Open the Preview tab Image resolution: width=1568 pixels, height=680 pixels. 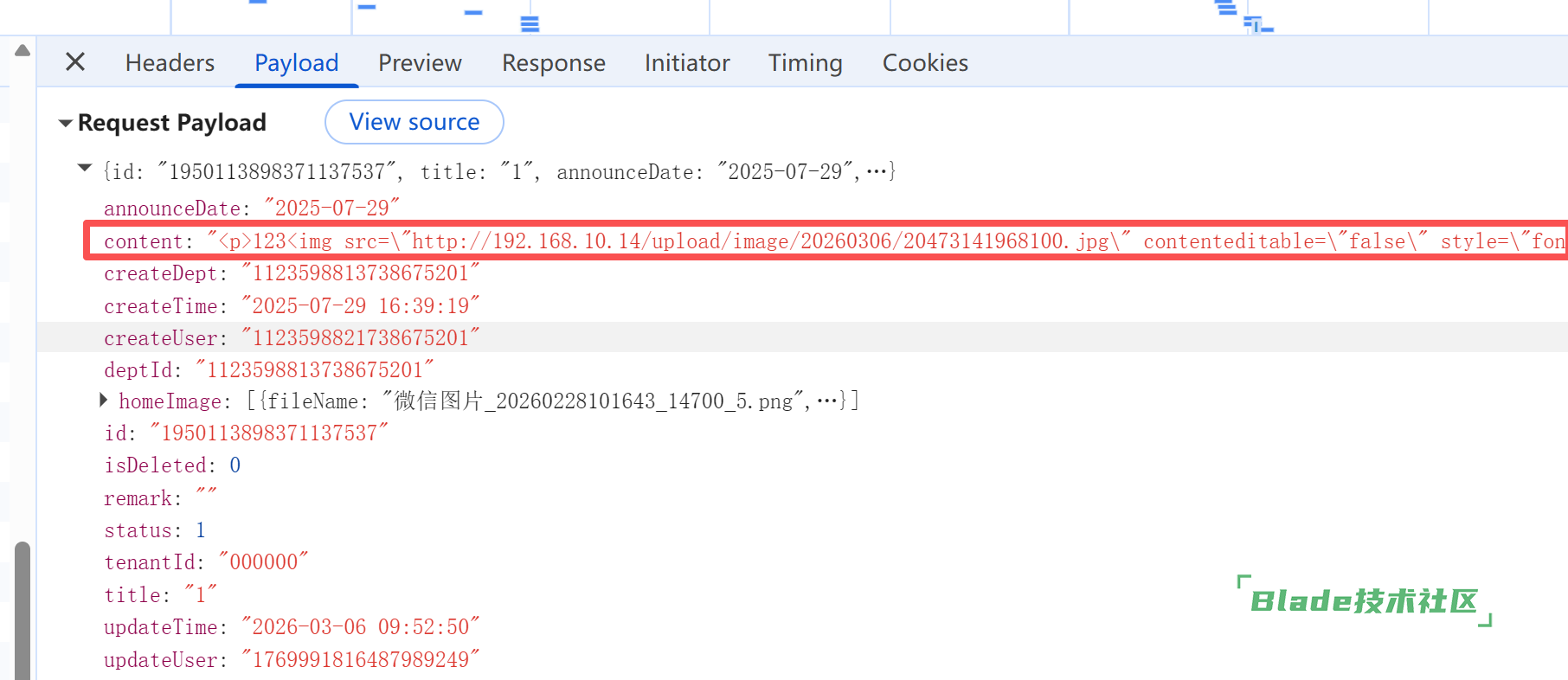click(x=420, y=63)
